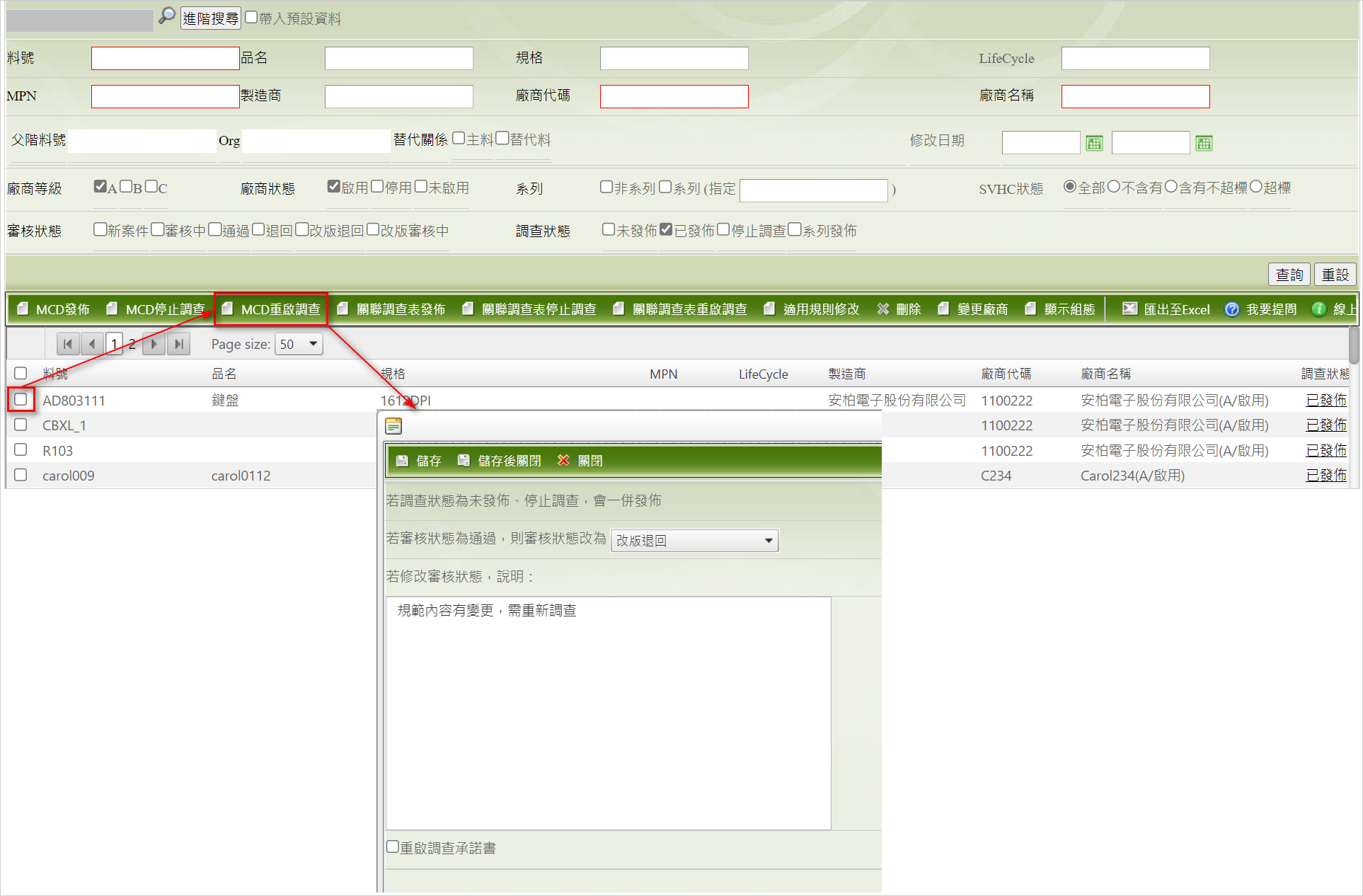Click the magnifier search icon
This screenshot has width=1363, height=896.
pos(166,16)
